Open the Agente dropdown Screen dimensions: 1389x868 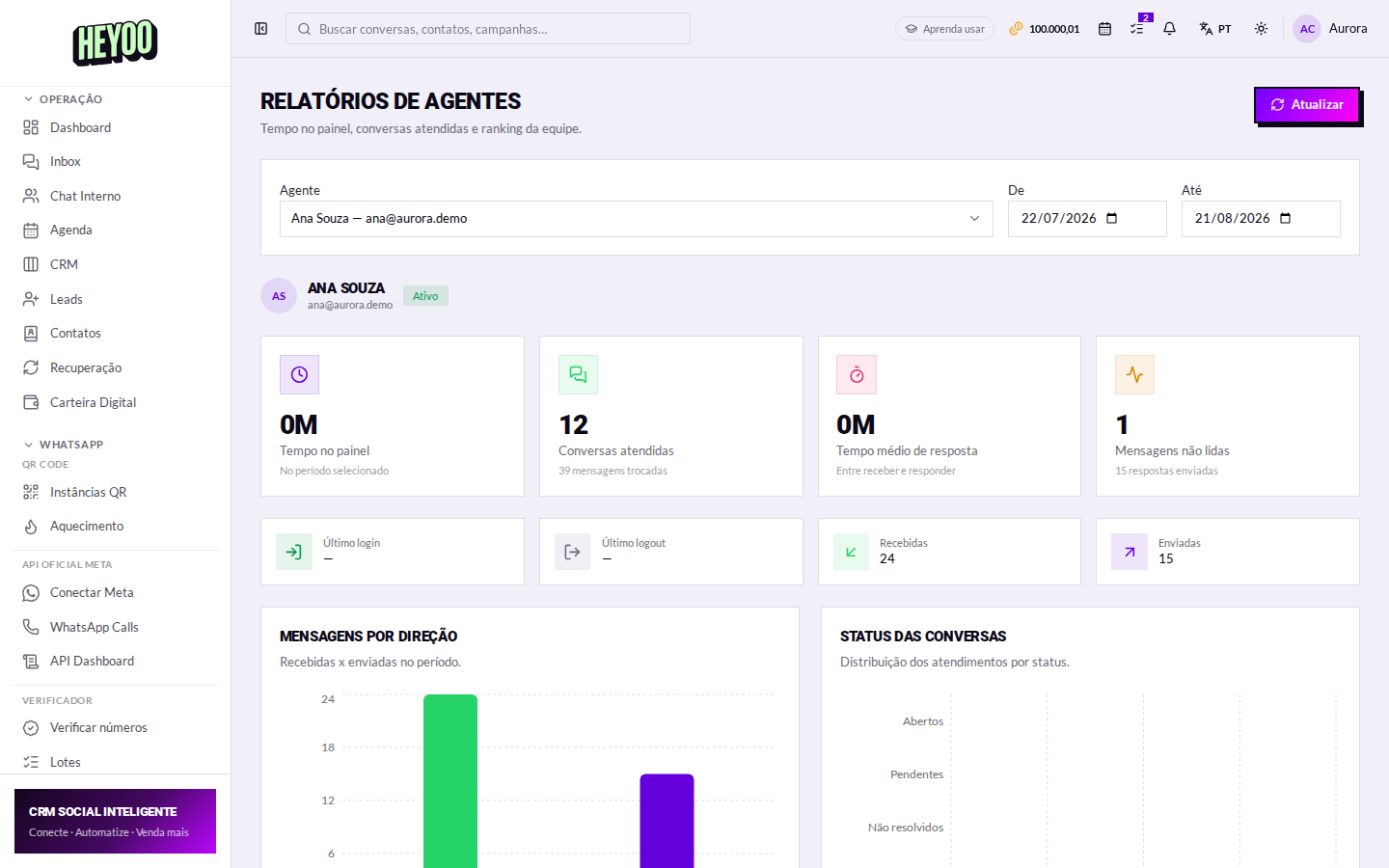tap(637, 219)
